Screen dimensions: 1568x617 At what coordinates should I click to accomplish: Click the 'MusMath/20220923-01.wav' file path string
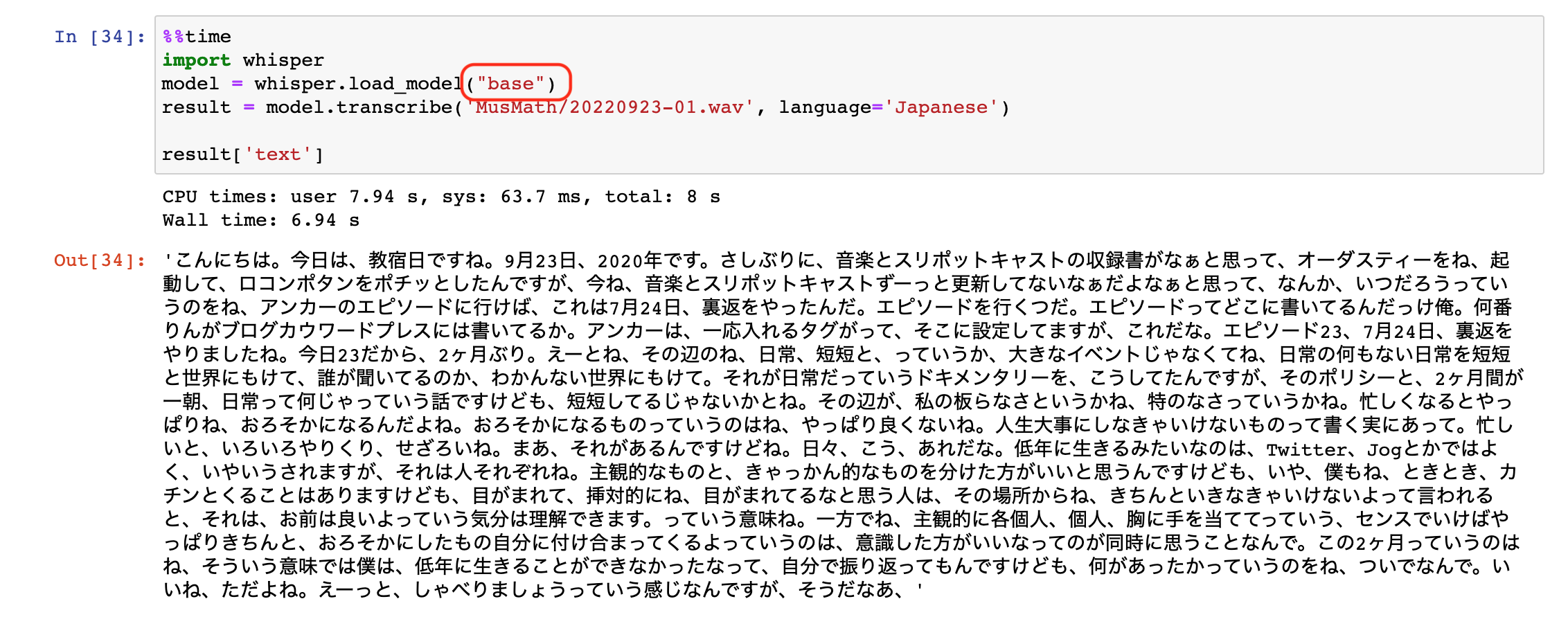pos(609,107)
